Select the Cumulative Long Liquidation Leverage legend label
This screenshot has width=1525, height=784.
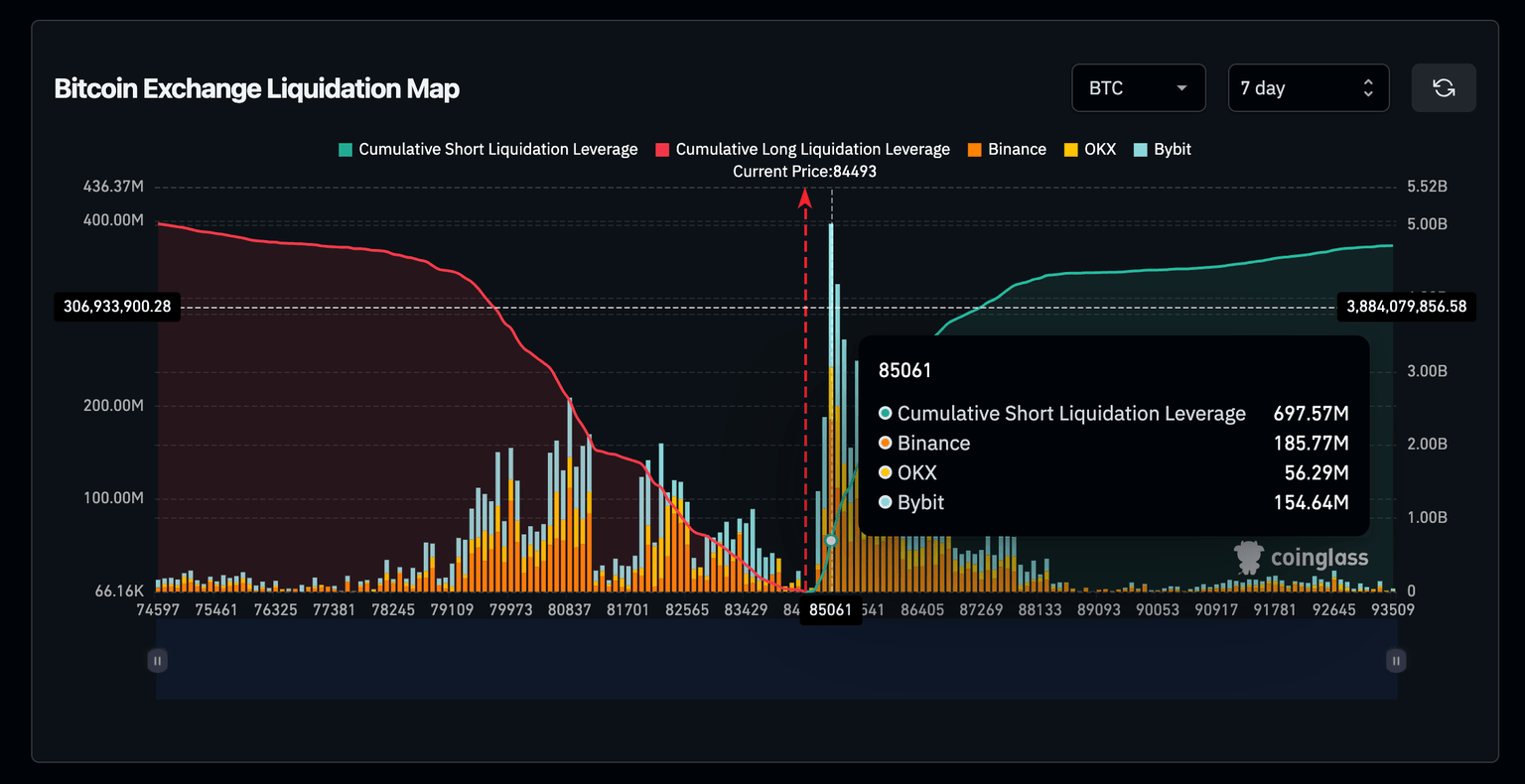(x=812, y=149)
